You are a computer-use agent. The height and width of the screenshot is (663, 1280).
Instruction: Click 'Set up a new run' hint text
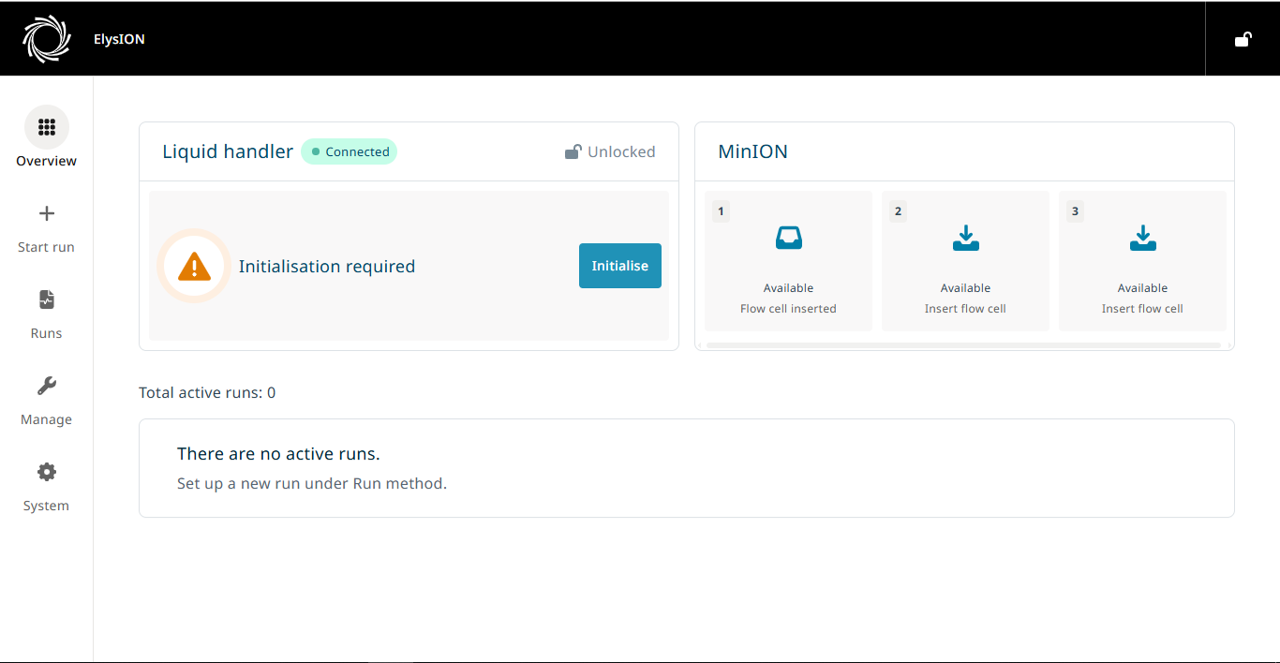click(x=312, y=484)
